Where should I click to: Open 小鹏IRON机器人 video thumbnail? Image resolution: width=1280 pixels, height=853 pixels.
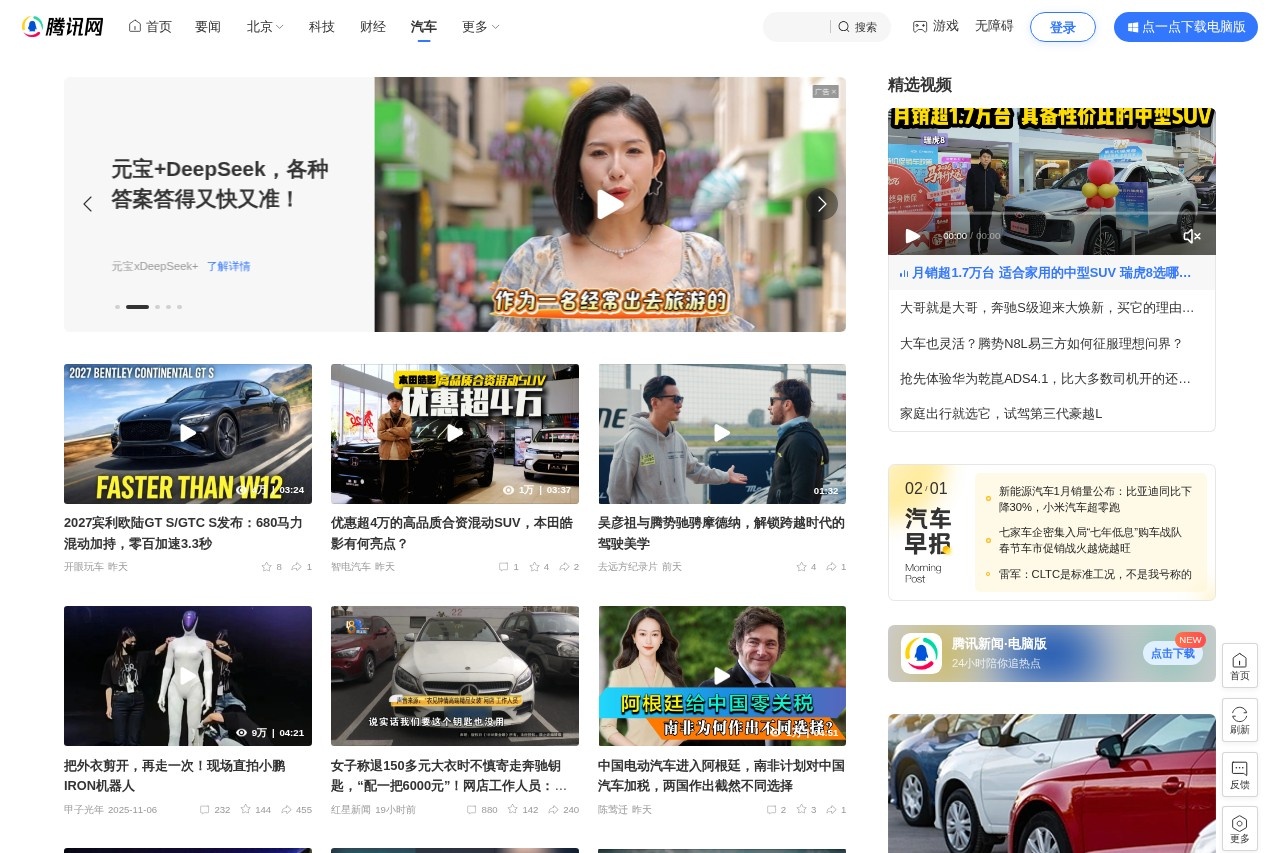(x=188, y=676)
